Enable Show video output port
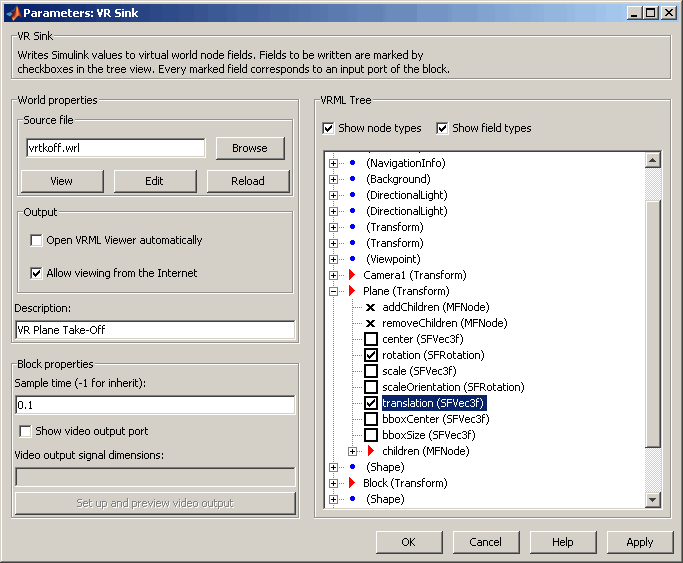Screen dimensions: 683x563 (25, 432)
